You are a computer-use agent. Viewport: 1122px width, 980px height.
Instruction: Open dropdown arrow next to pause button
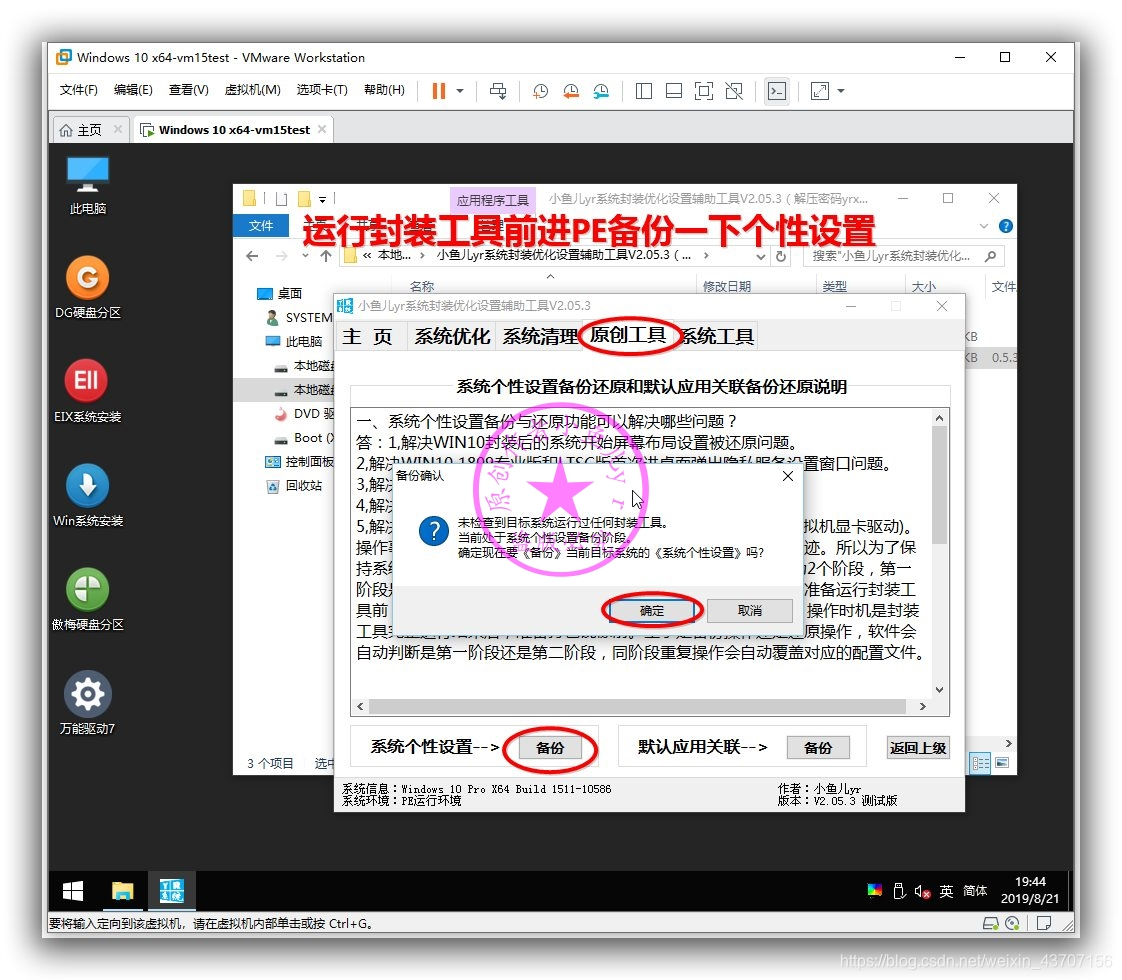460,91
